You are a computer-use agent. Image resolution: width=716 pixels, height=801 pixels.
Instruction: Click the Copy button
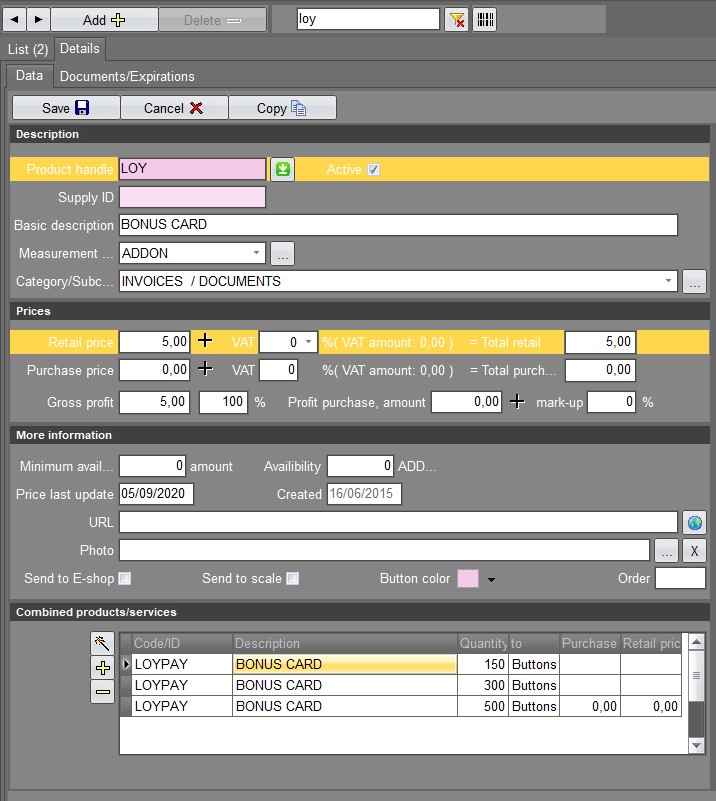click(282, 108)
